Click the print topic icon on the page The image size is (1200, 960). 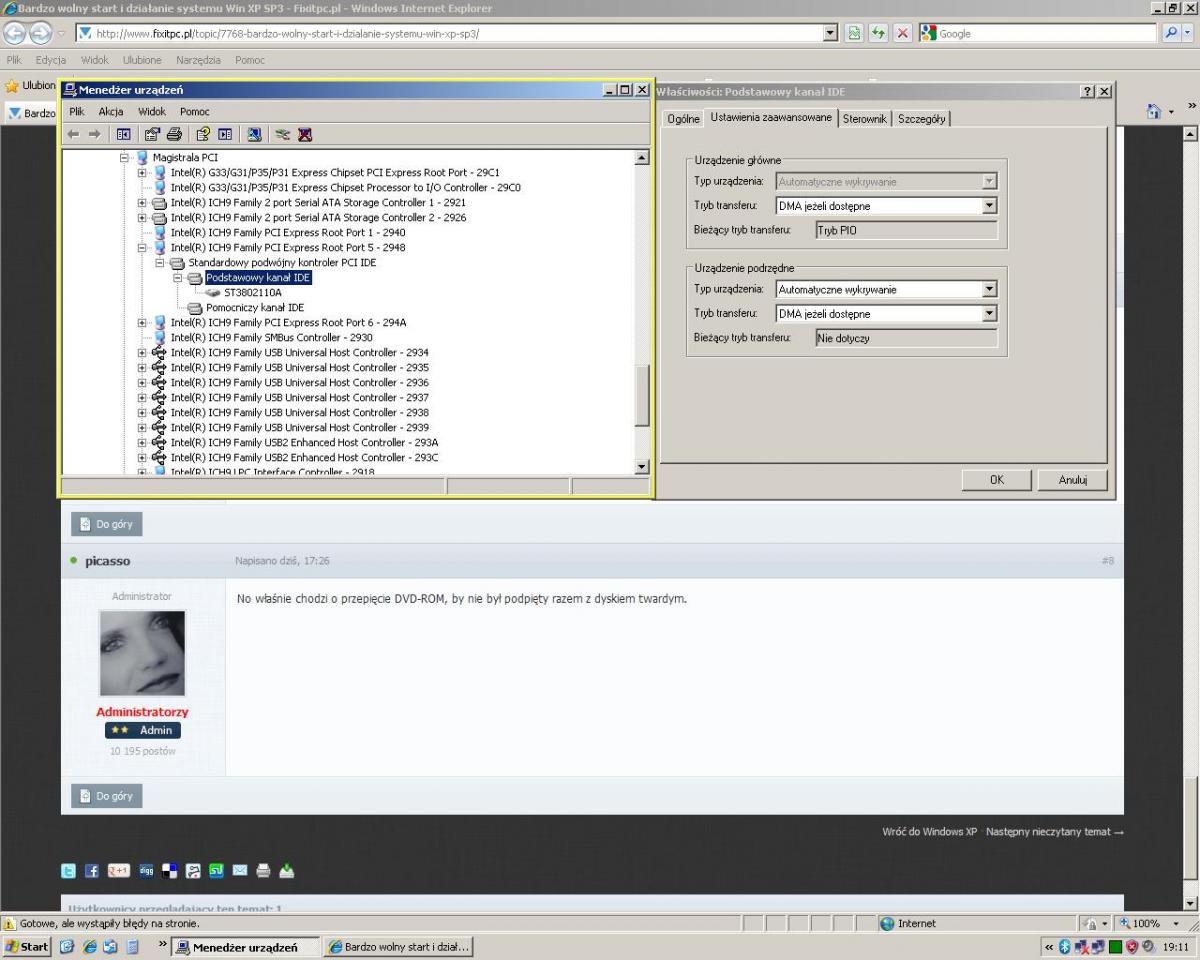click(263, 871)
